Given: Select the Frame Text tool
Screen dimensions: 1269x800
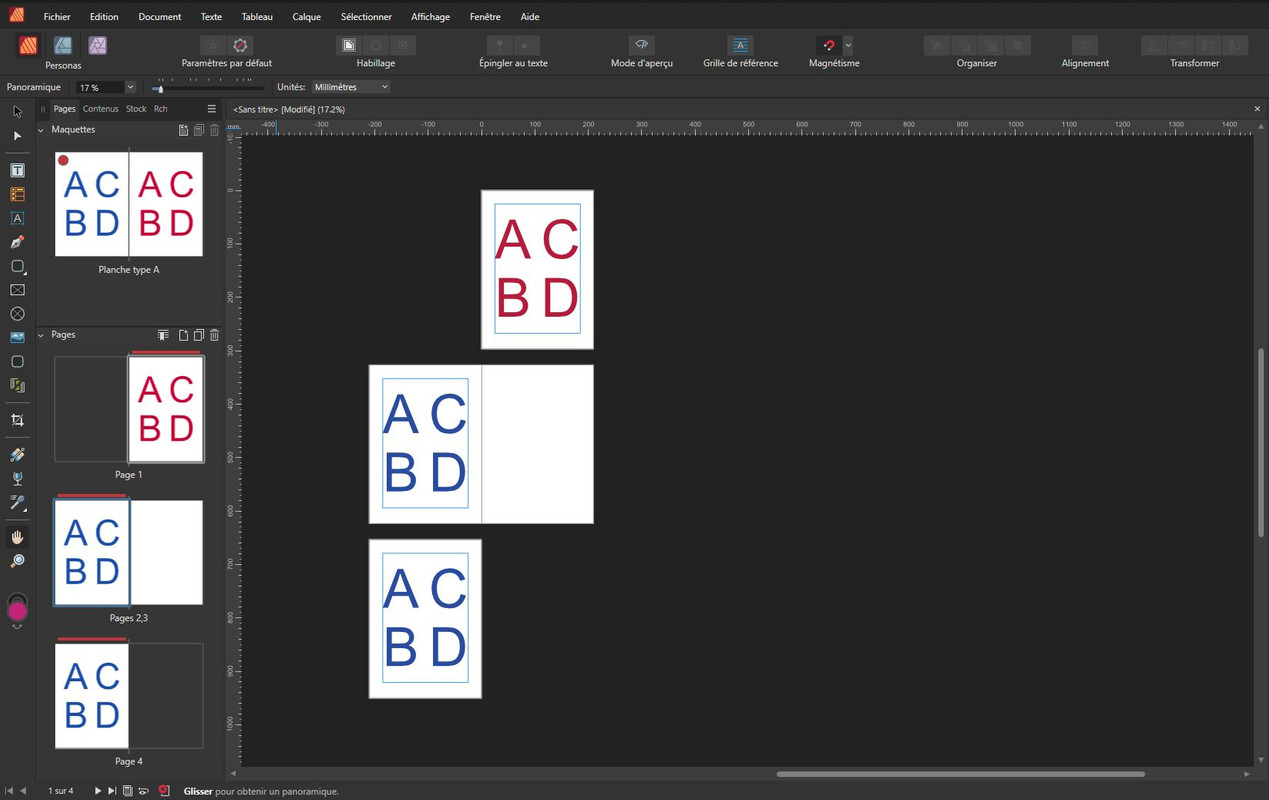Looking at the screenshot, I should (x=17, y=171).
